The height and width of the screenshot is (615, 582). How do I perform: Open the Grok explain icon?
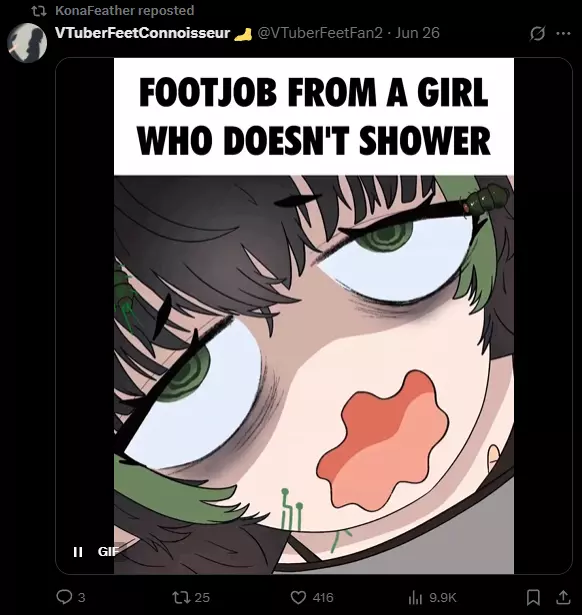[537, 33]
